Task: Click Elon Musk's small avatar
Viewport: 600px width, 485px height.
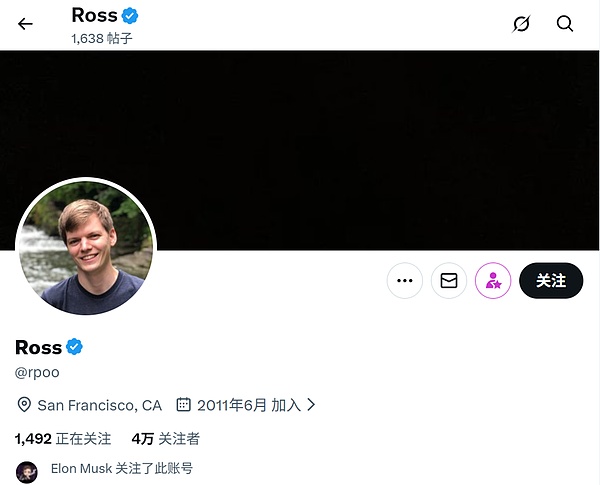Action: coord(27,470)
